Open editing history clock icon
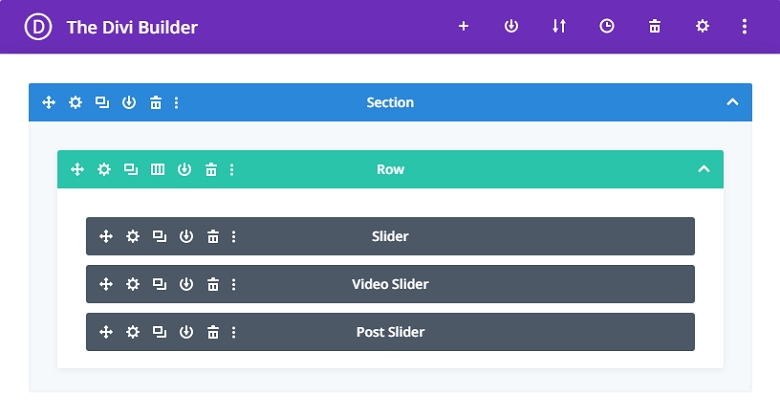Screen dimensions: 780x410 [607, 27]
